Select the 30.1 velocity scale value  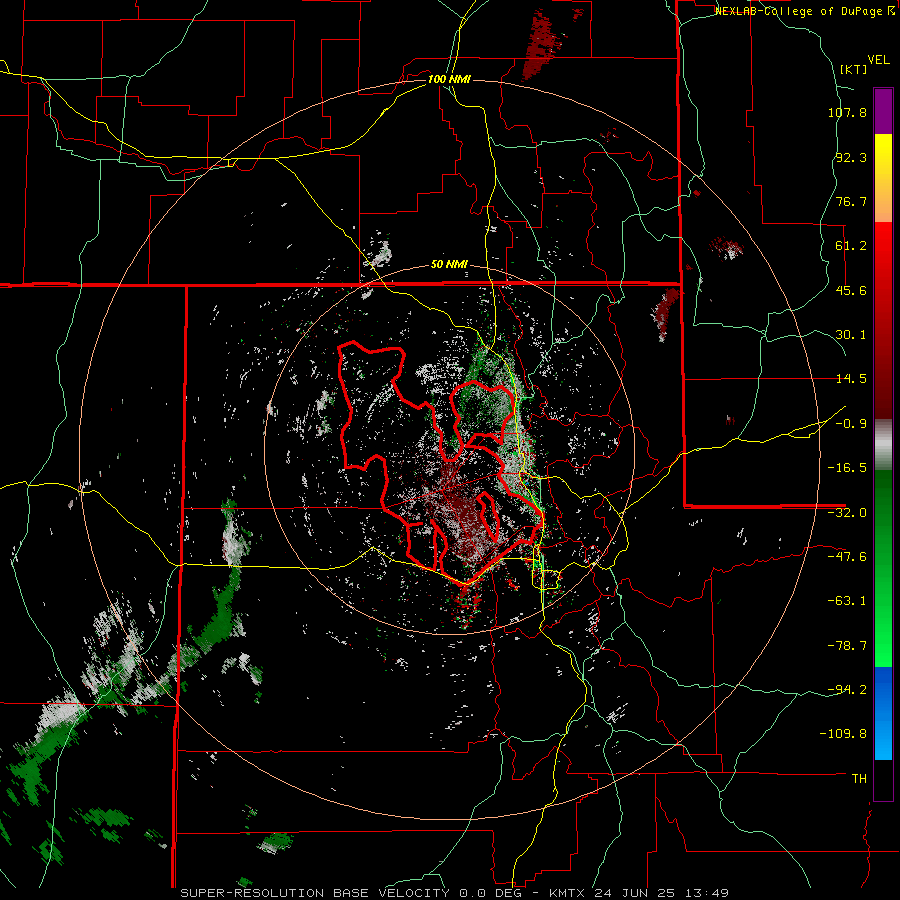[x=851, y=335]
